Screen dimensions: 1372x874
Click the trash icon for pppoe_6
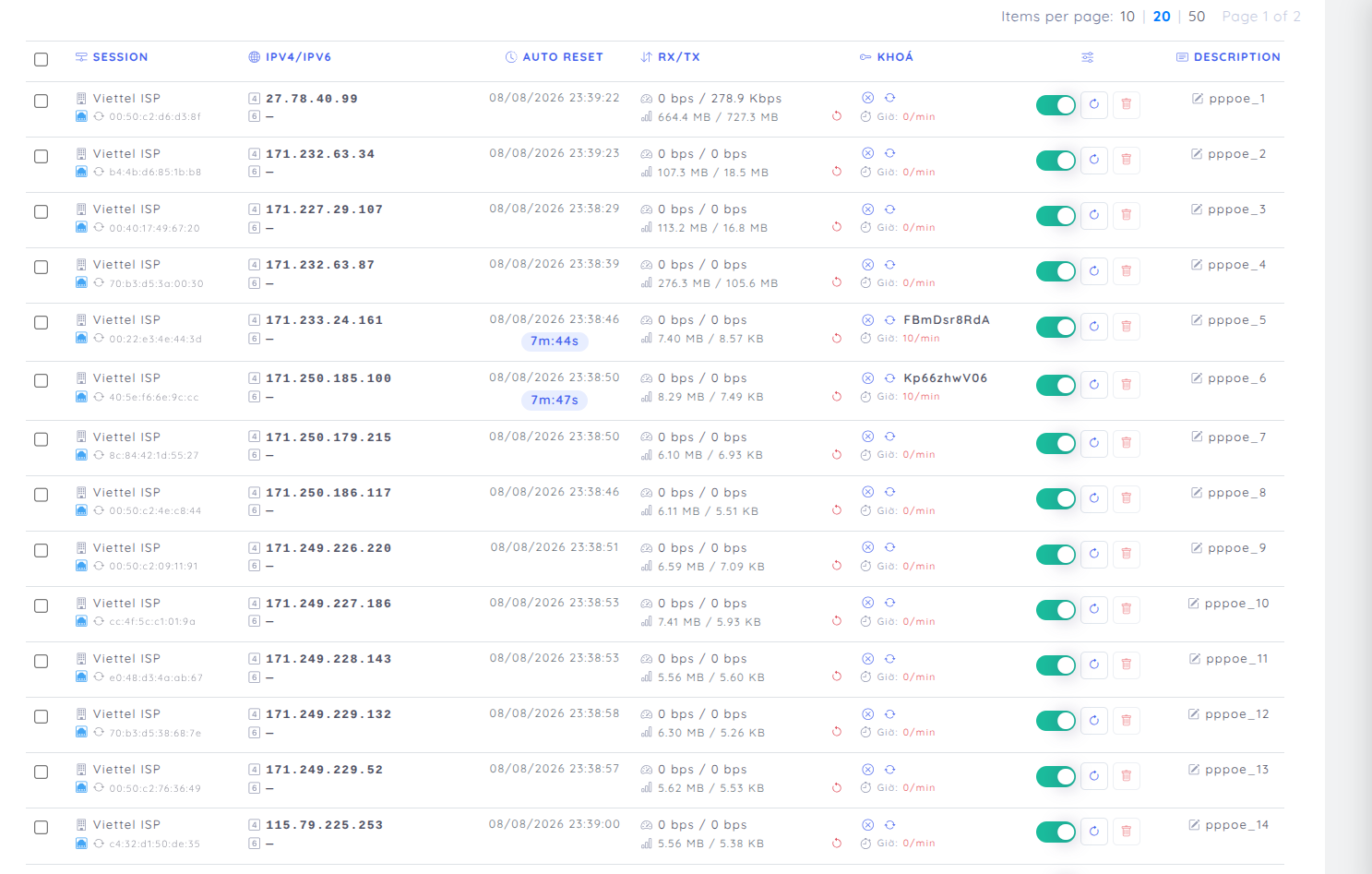coord(1127,384)
